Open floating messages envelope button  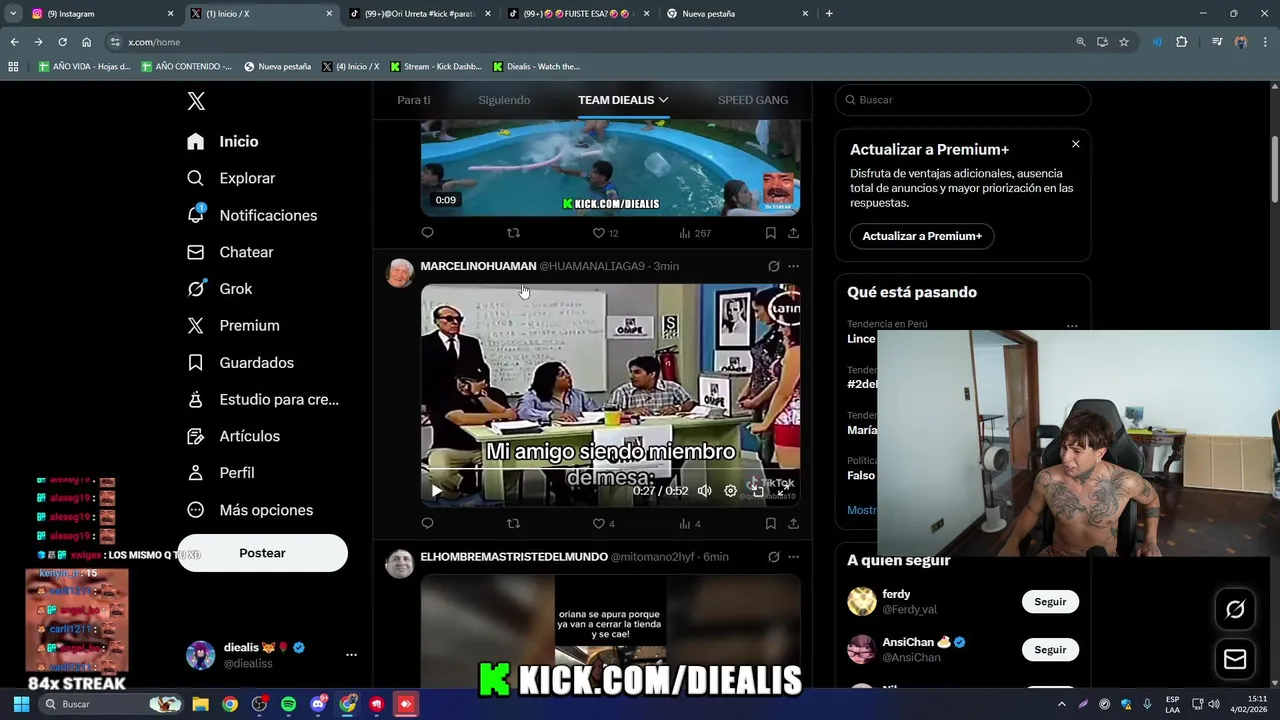point(1235,659)
